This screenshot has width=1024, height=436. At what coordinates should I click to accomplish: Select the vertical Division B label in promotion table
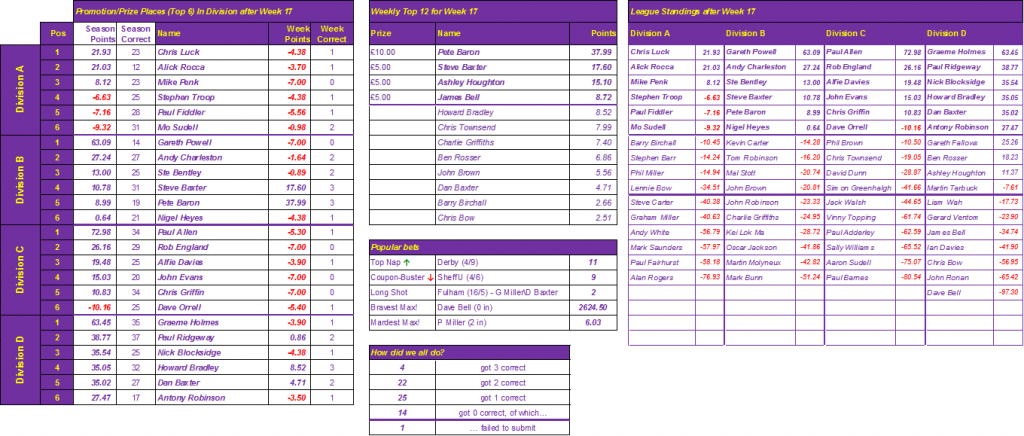pos(20,179)
